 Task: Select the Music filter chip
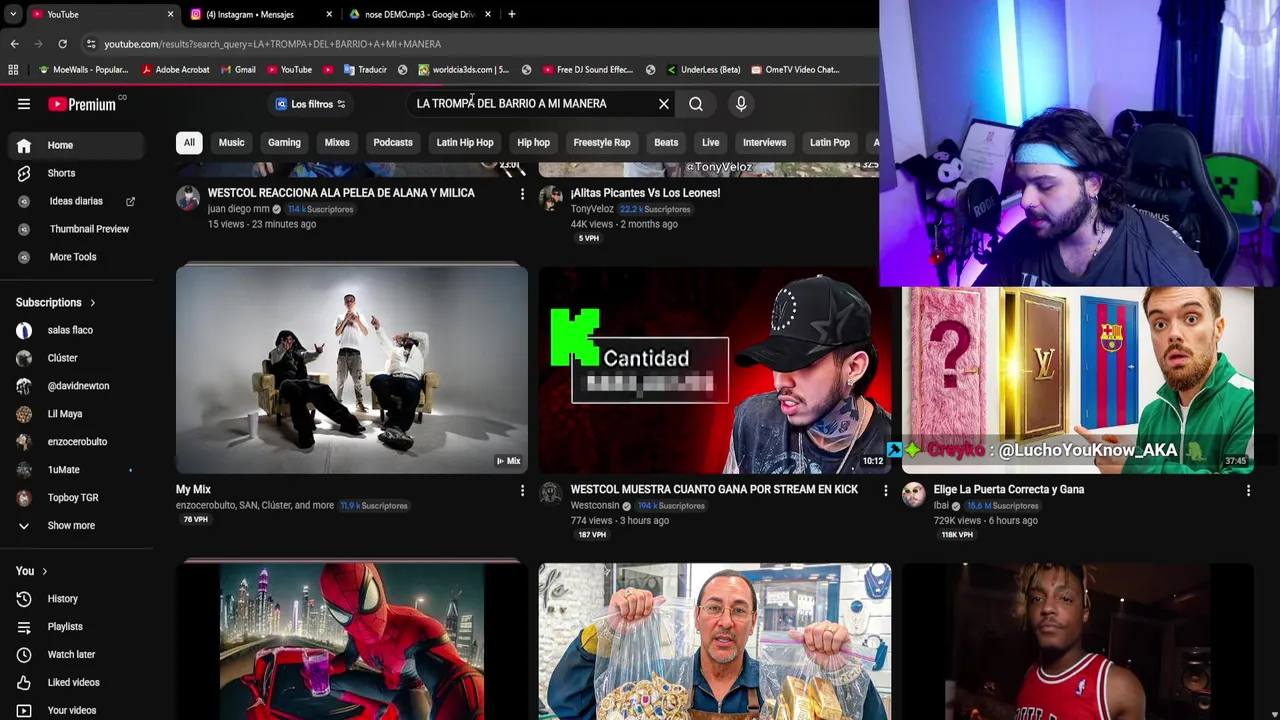click(x=231, y=142)
